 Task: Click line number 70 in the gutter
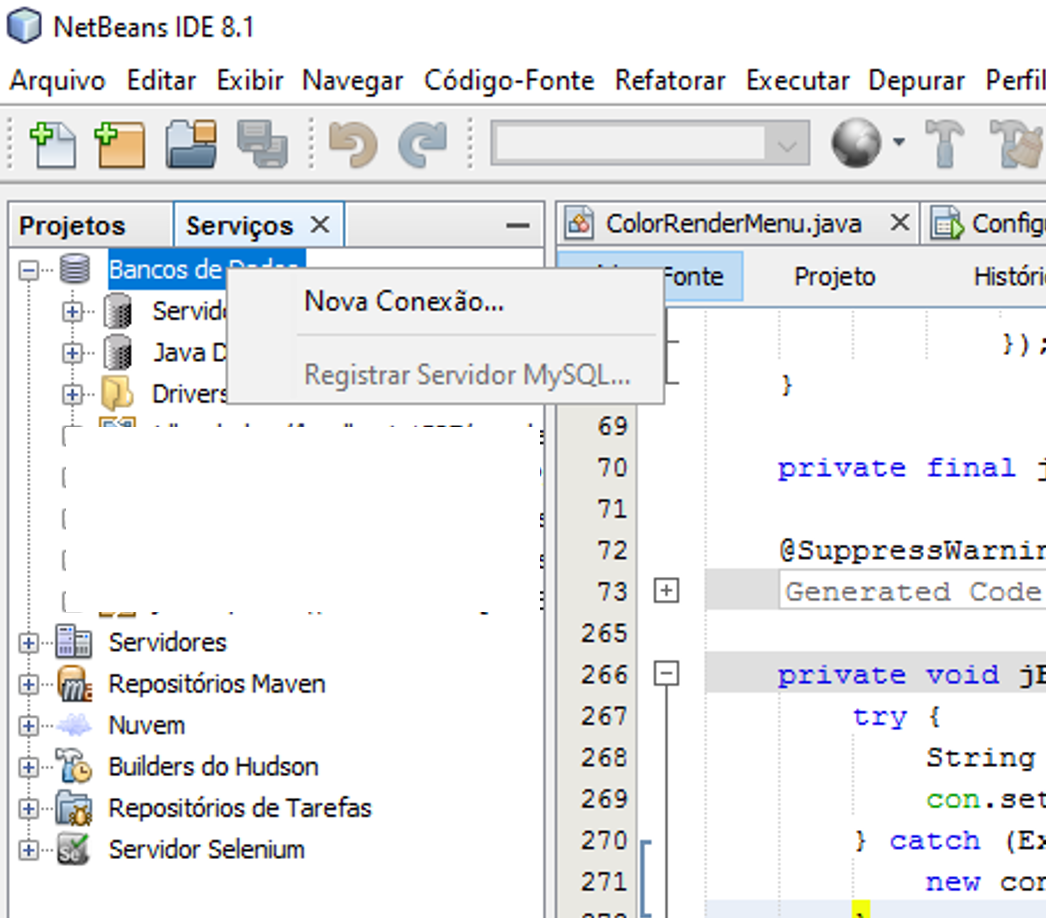(x=612, y=467)
